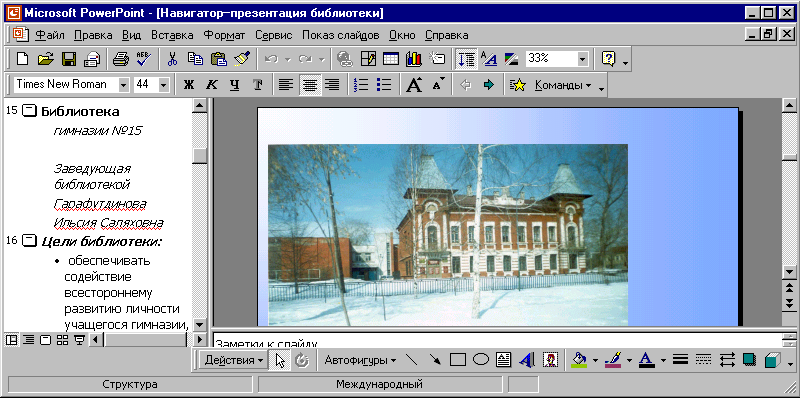This screenshot has height=398, width=800.
Task: Insert WordArt with the tilted A icon
Action: tap(526, 360)
